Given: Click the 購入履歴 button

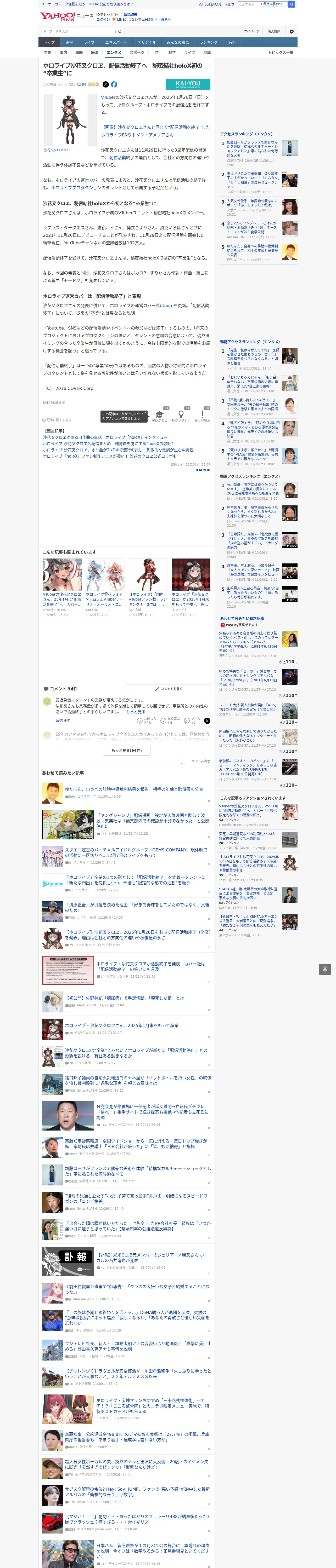Looking at the screenshot, I should (274, 32).
